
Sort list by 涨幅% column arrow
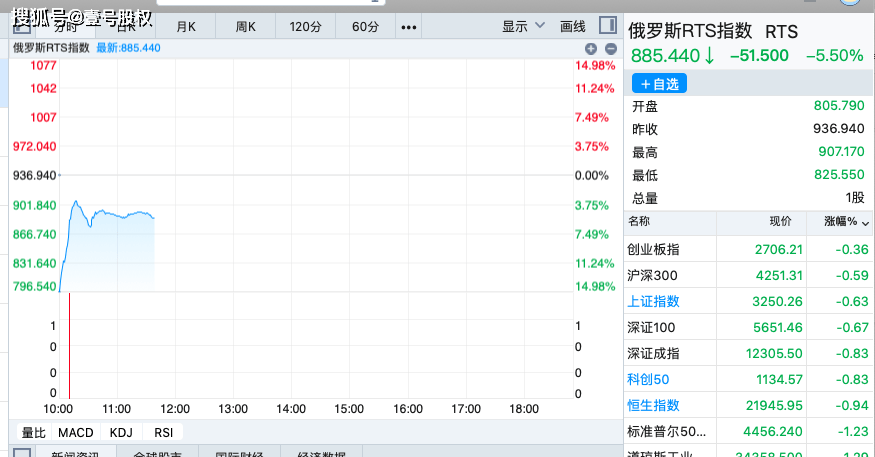point(865,223)
